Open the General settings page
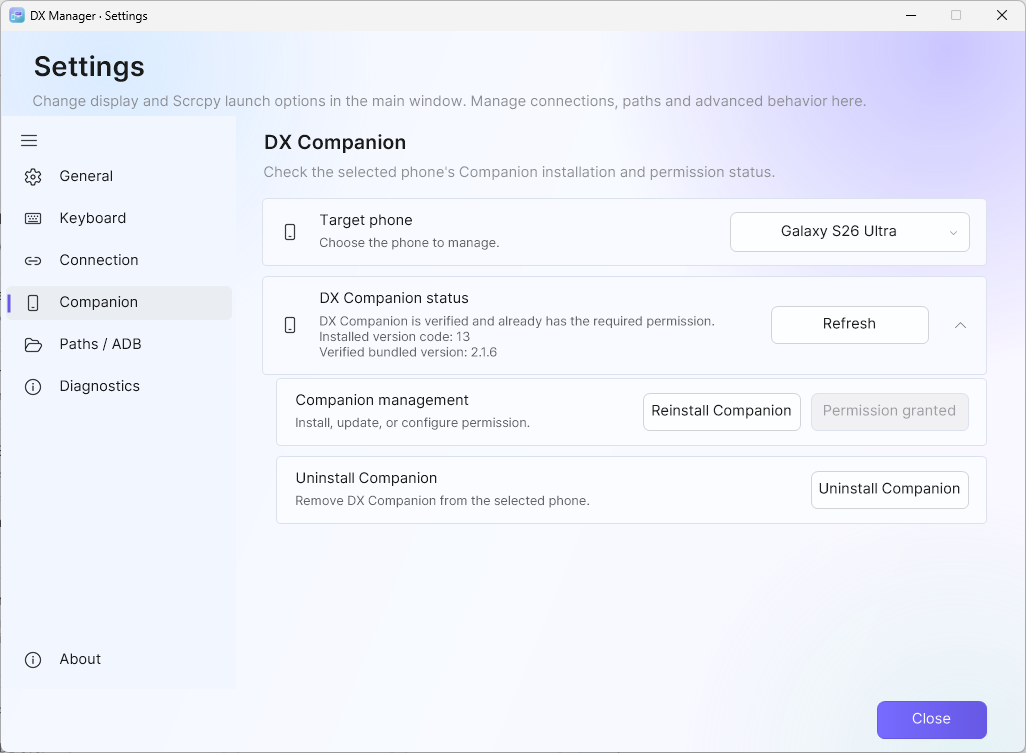This screenshot has width=1026, height=753. click(120, 177)
